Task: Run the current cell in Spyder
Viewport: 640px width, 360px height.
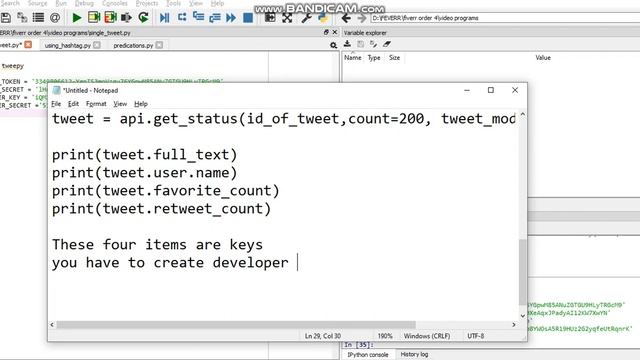Action: pyautogui.click(x=94, y=18)
